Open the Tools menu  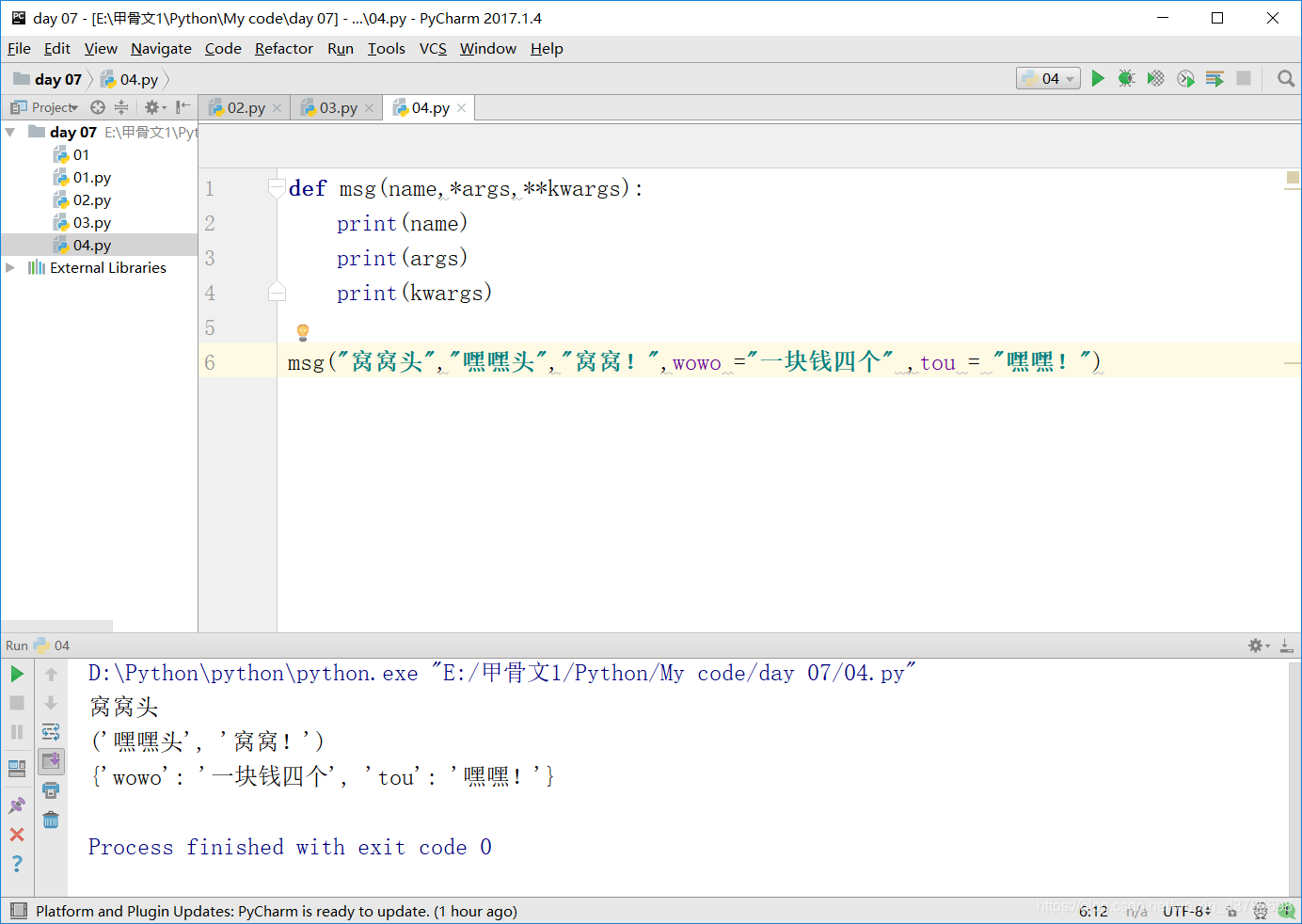click(x=387, y=49)
